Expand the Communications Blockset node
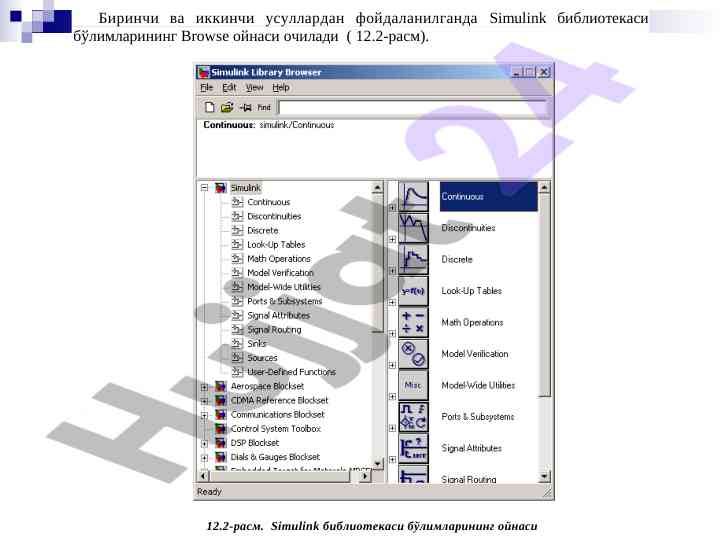Viewport: 720px width, 540px height. [204, 416]
